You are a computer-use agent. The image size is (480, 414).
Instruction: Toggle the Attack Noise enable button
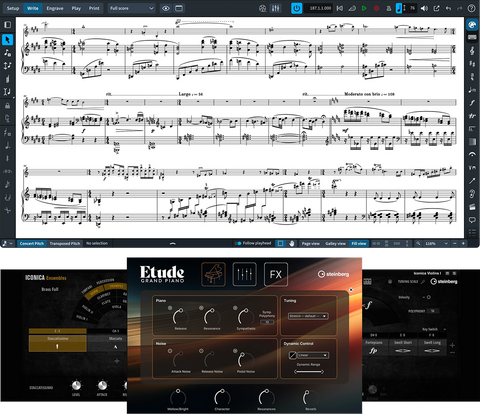point(170,351)
